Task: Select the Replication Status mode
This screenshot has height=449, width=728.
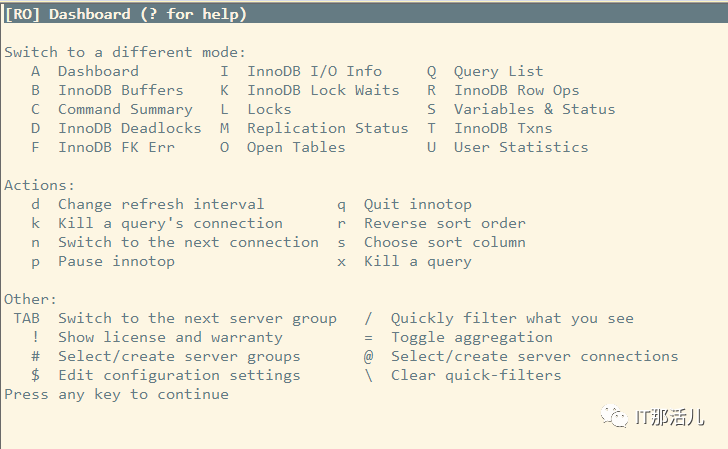Action: click(327, 128)
